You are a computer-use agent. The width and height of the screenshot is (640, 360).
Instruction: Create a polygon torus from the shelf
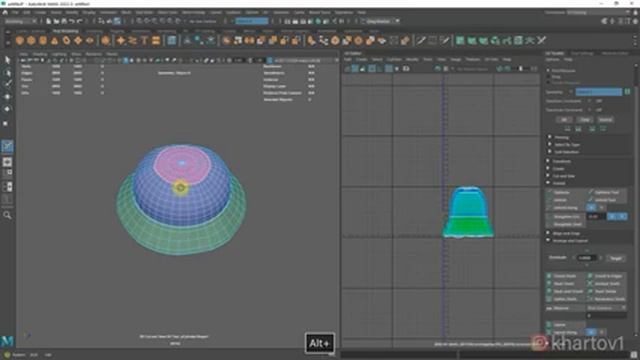coord(66,40)
